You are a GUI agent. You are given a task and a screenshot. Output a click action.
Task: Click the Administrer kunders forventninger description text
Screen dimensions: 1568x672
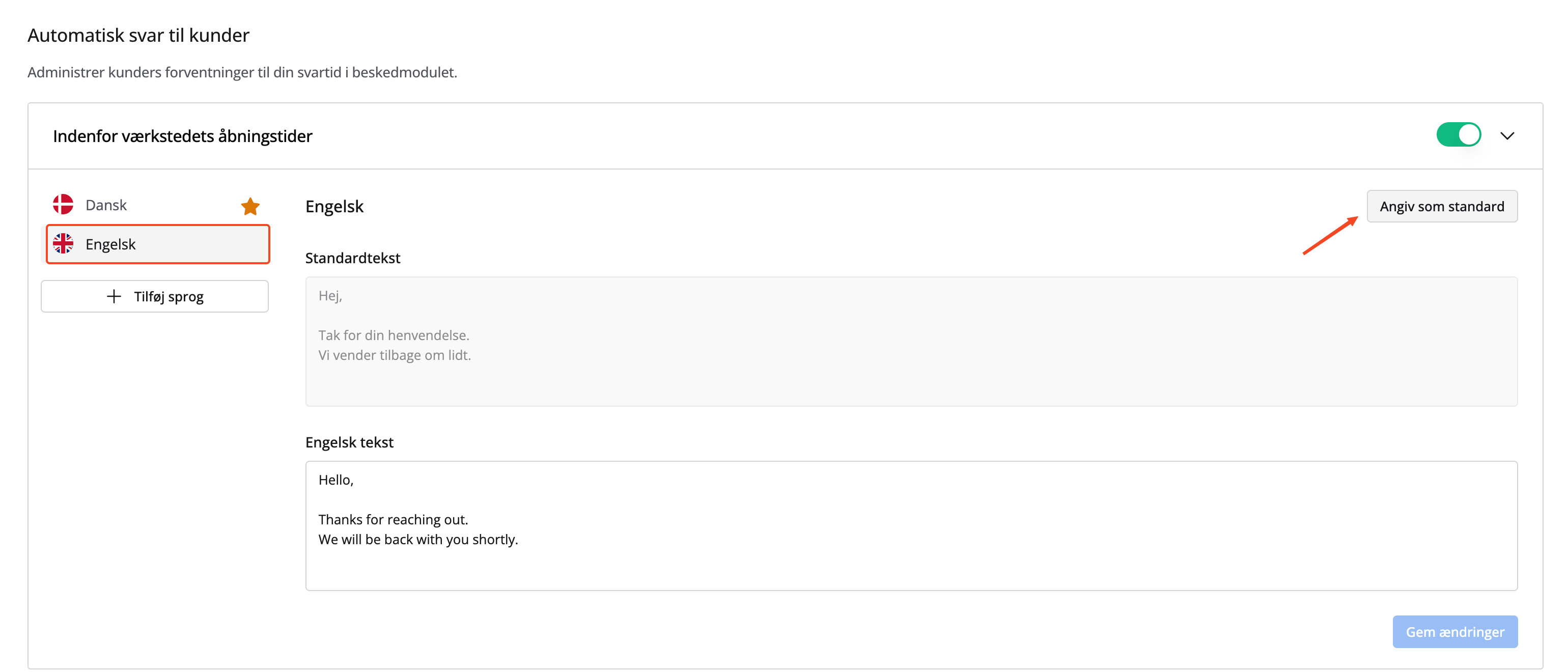(242, 72)
